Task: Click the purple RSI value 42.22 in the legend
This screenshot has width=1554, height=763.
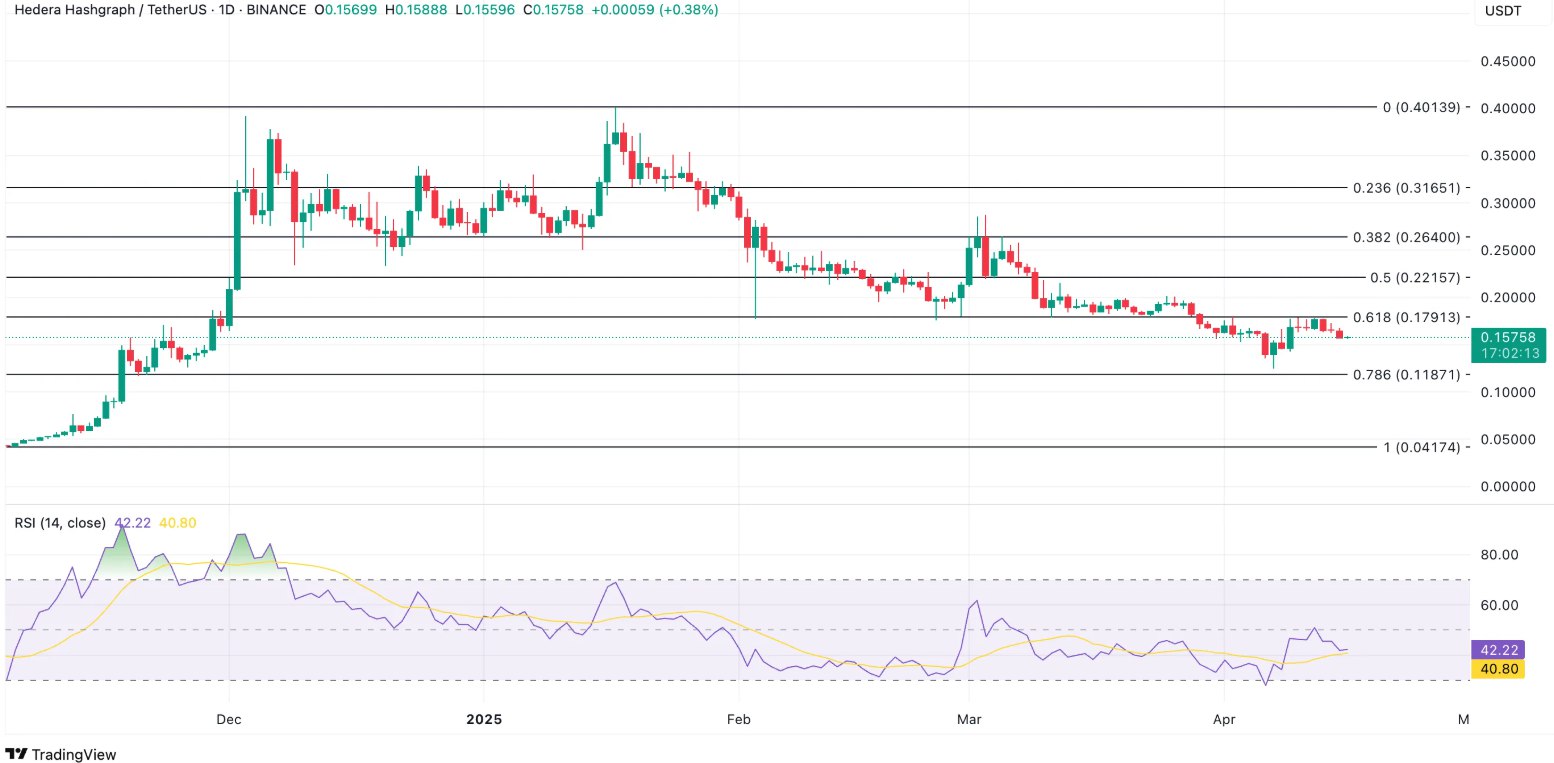Action: [x=134, y=523]
